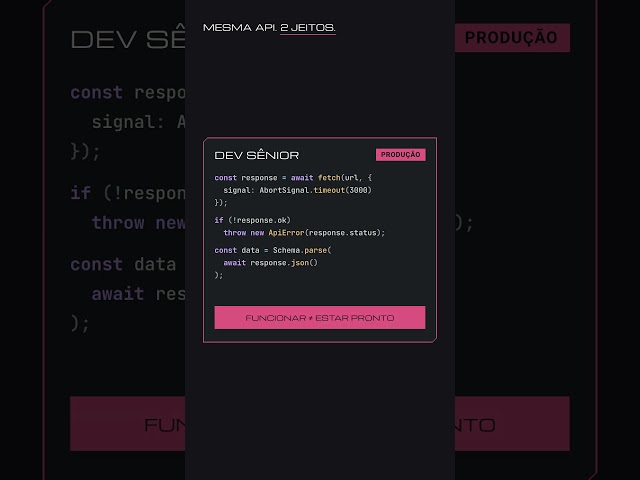The height and width of the screenshot is (480, 640).
Task: Click the pink 'FUNCIONAR ≠ ESTAR PRONTO' banner in card
Action: tap(320, 318)
